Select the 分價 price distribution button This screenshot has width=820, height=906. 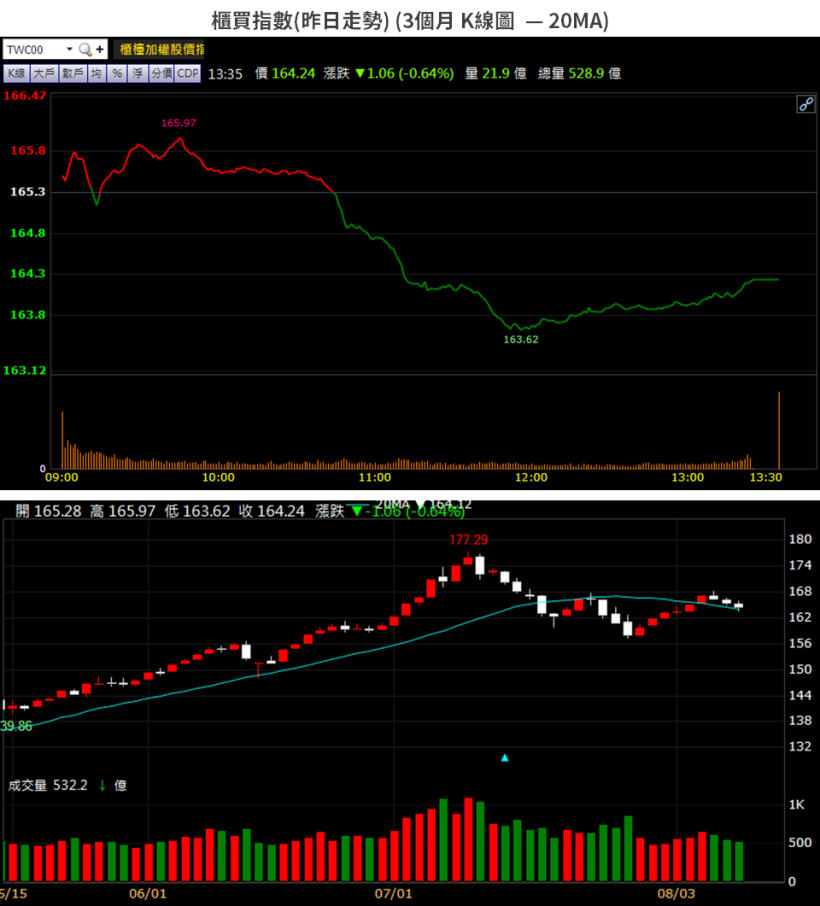tap(161, 73)
